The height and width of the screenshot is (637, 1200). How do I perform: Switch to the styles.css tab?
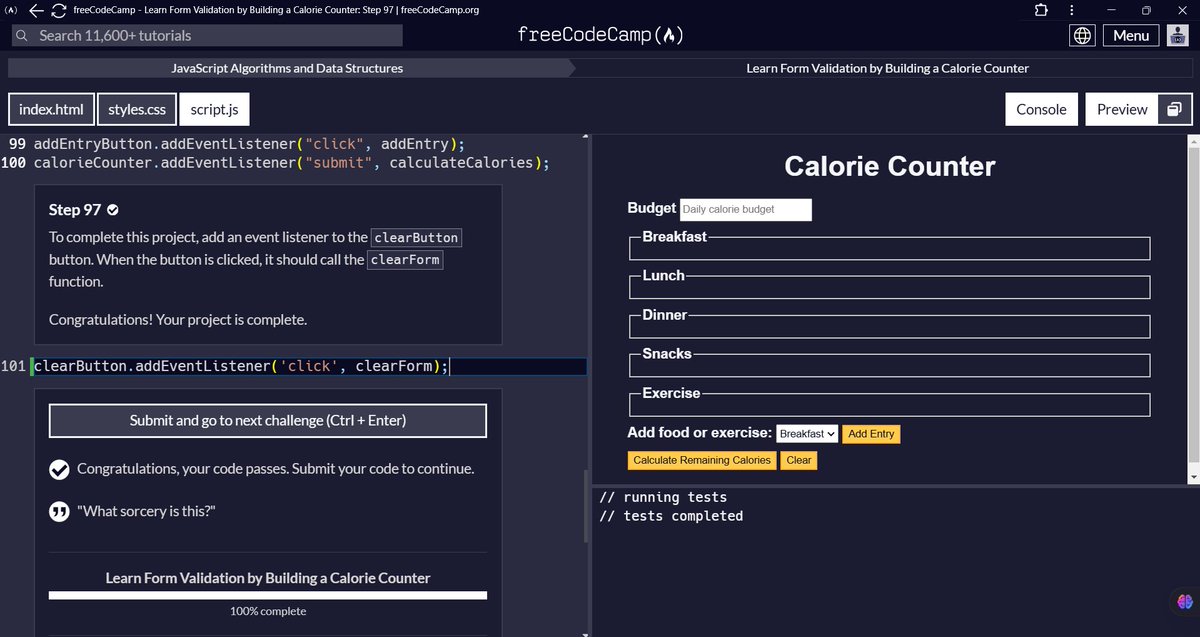[137, 109]
